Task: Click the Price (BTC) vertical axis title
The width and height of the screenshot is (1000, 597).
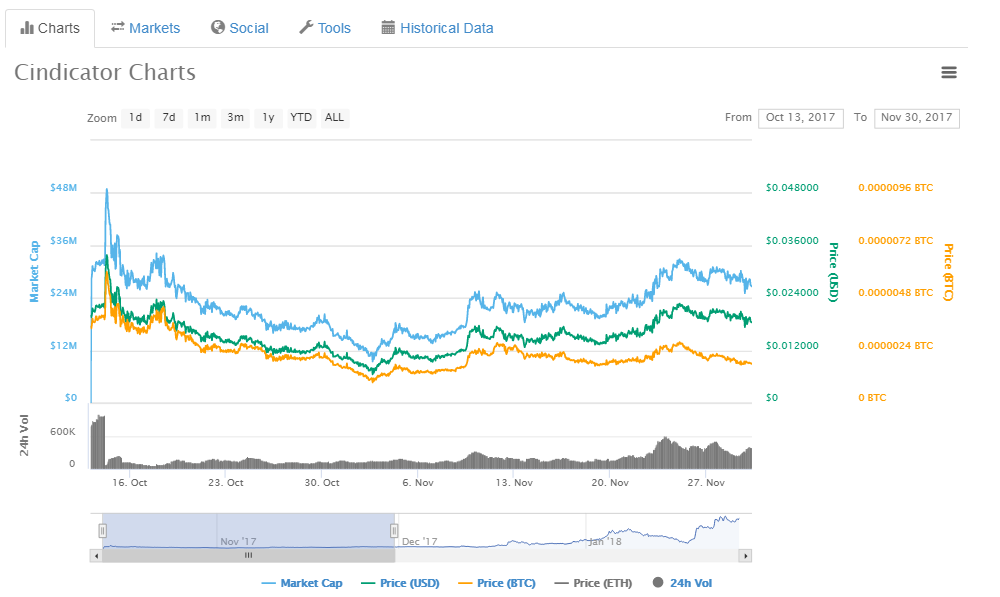Action: [x=948, y=272]
